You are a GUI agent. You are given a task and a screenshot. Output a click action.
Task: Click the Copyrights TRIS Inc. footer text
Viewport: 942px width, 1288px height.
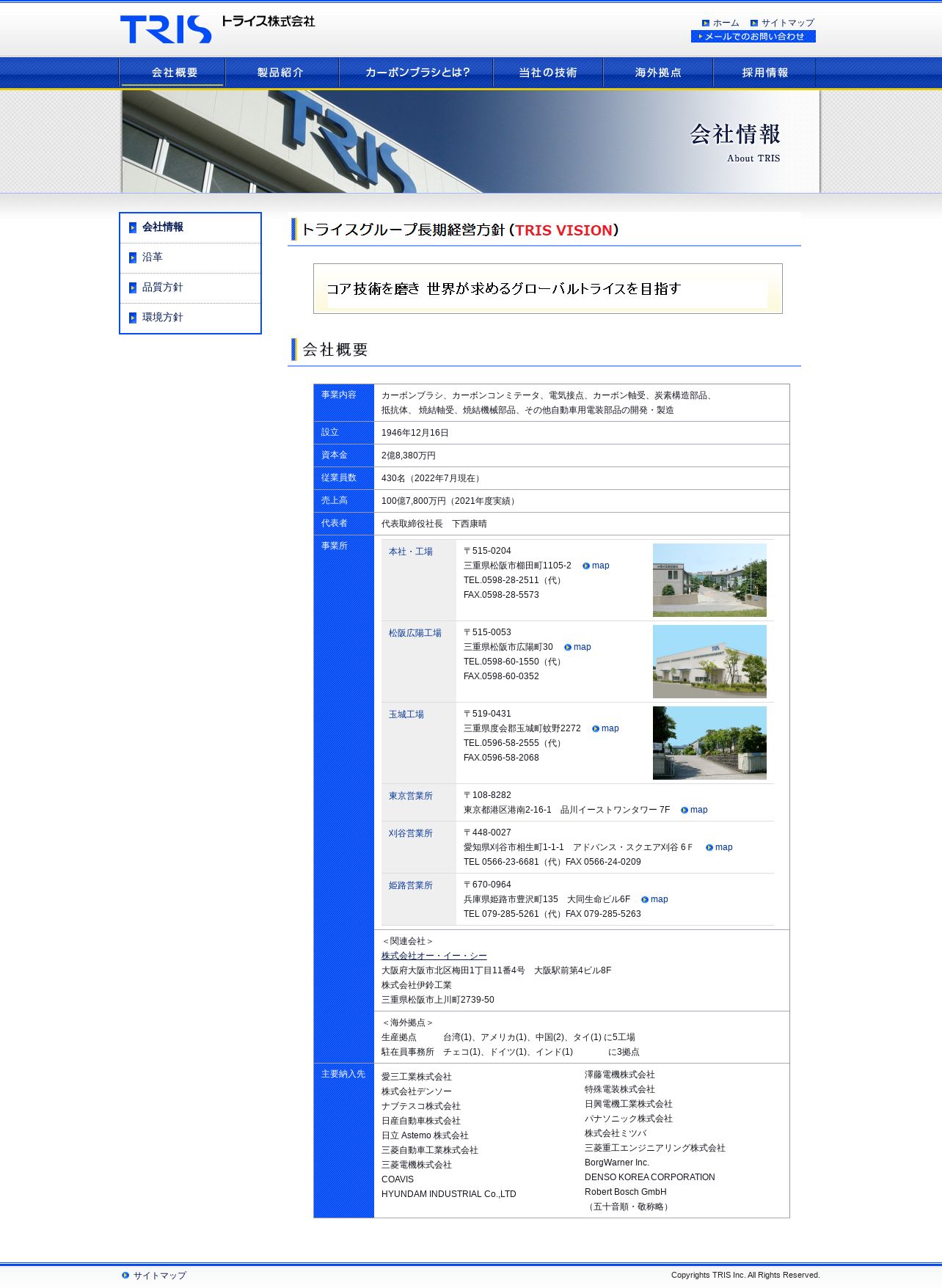pos(745,1276)
